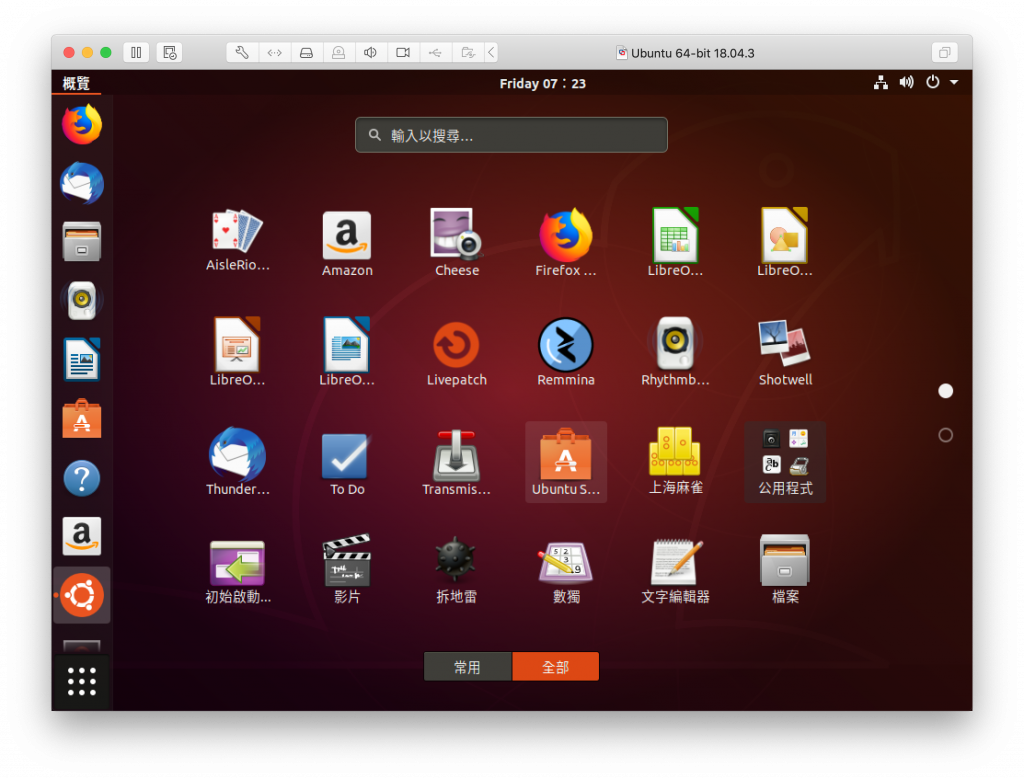Switch to the 全部 all tab
Viewport: 1024px width, 779px height.
click(x=555, y=667)
